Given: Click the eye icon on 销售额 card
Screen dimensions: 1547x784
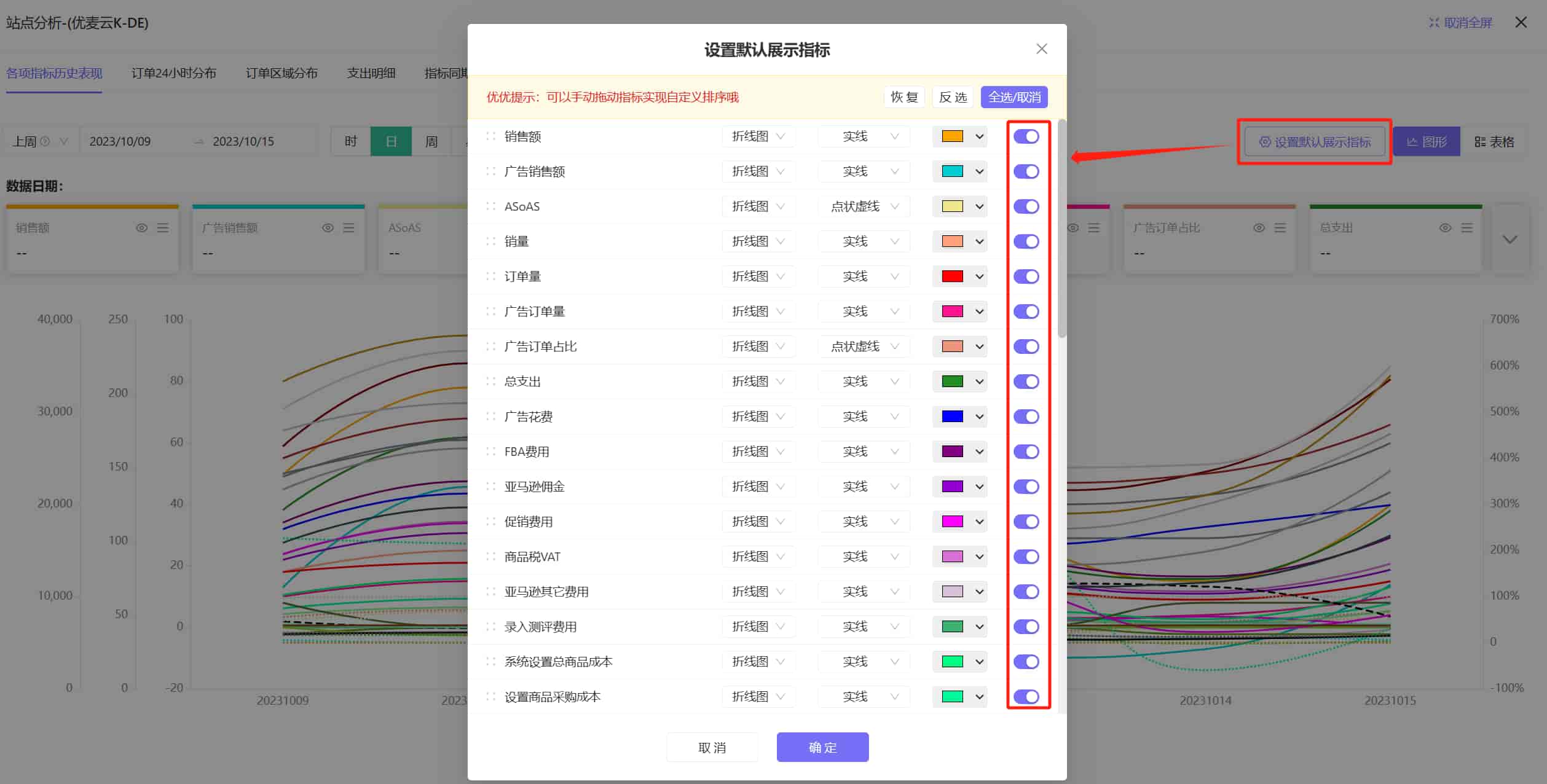Looking at the screenshot, I should tap(142, 228).
